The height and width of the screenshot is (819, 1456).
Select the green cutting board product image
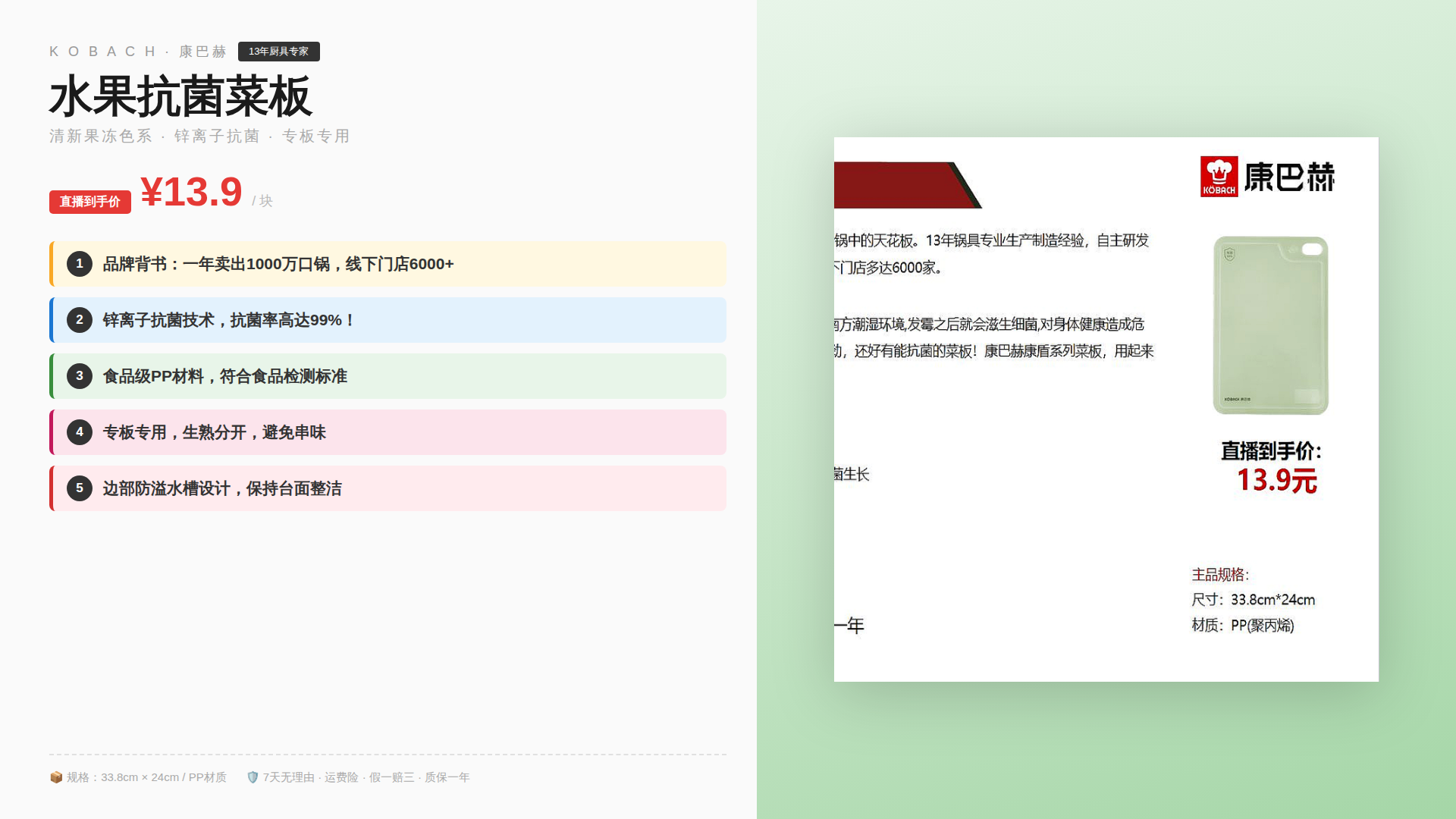click(x=1271, y=325)
